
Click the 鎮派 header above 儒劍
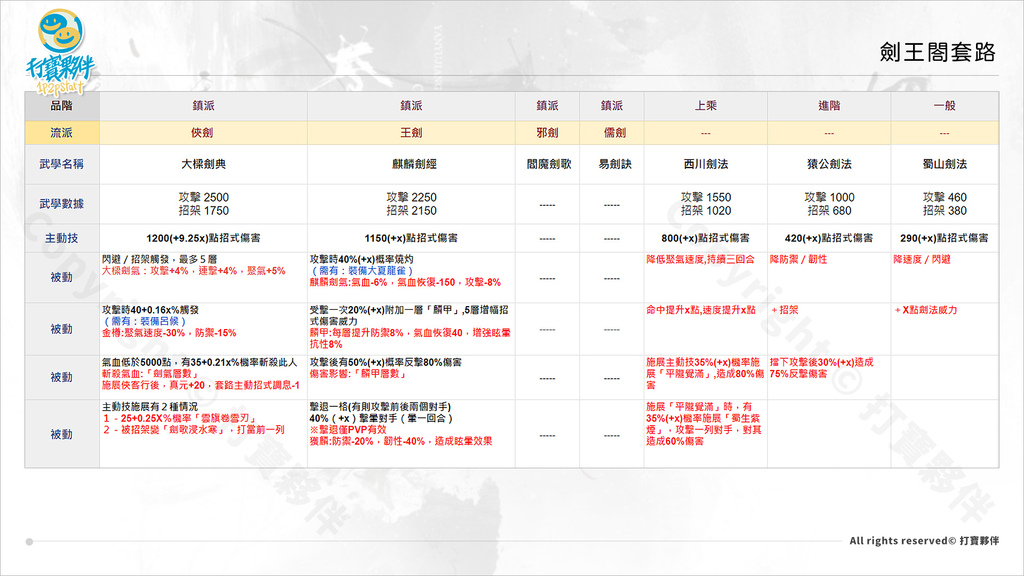(x=612, y=106)
